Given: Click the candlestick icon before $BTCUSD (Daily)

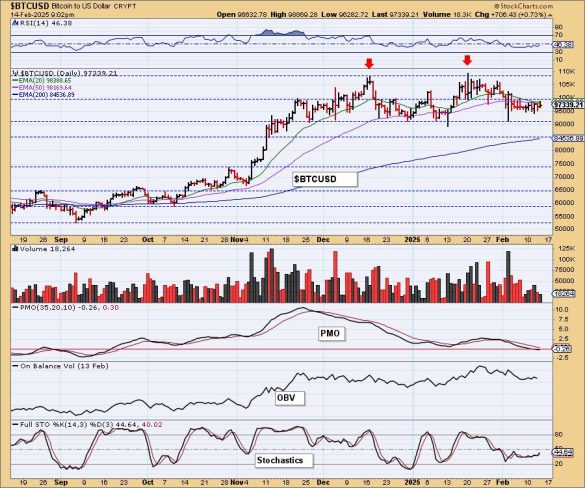Looking at the screenshot, I should tap(16, 73).
